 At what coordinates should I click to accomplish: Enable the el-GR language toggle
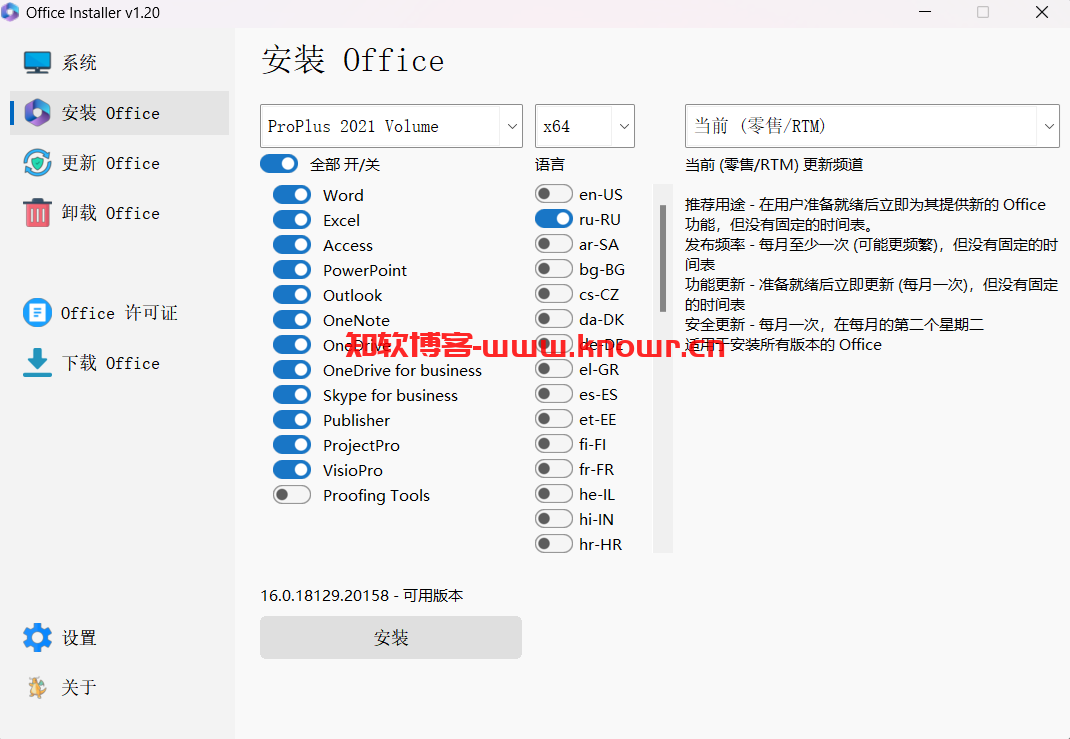tap(553, 369)
